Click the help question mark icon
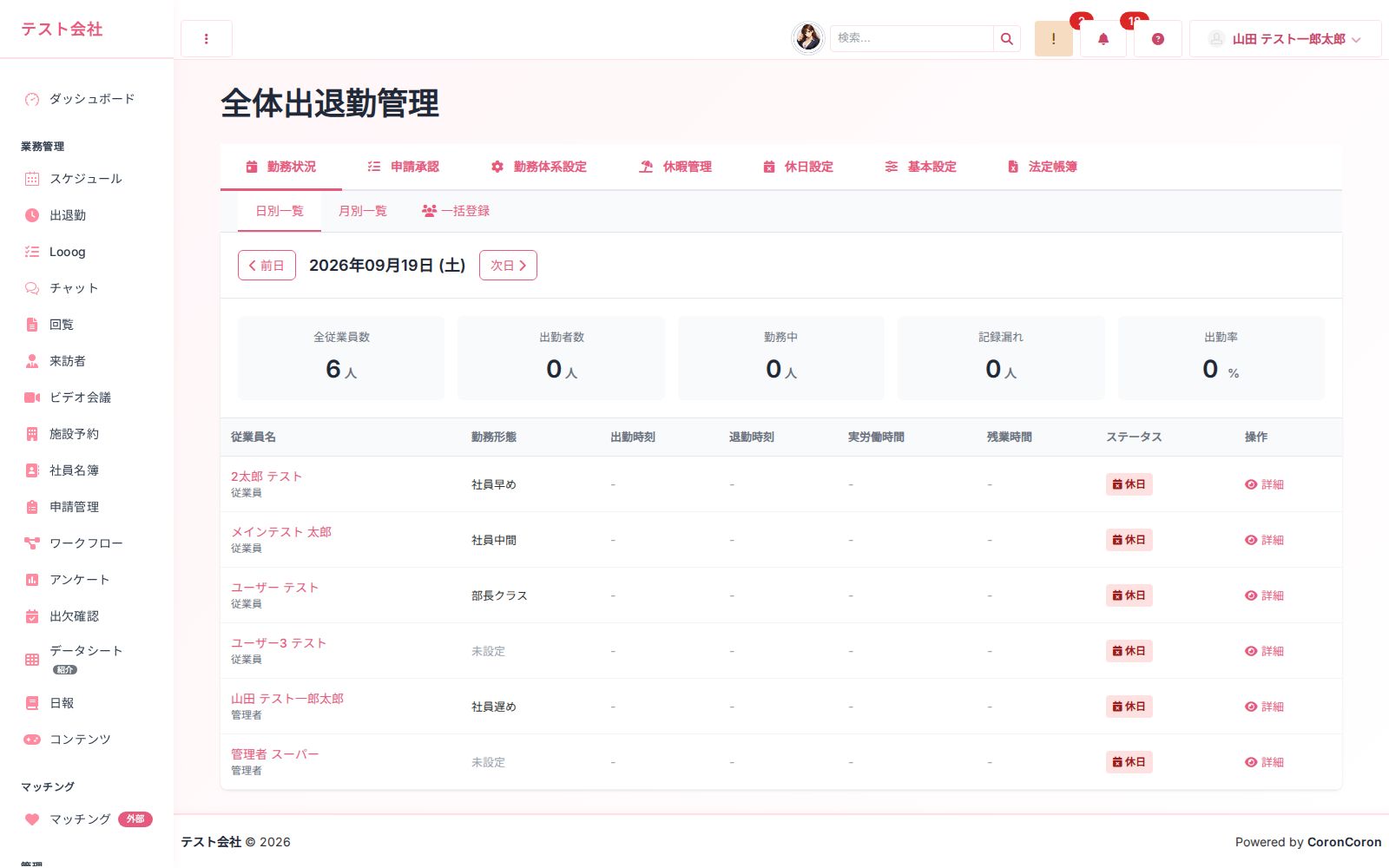Screen dimensions: 1389x868 click(1157, 39)
